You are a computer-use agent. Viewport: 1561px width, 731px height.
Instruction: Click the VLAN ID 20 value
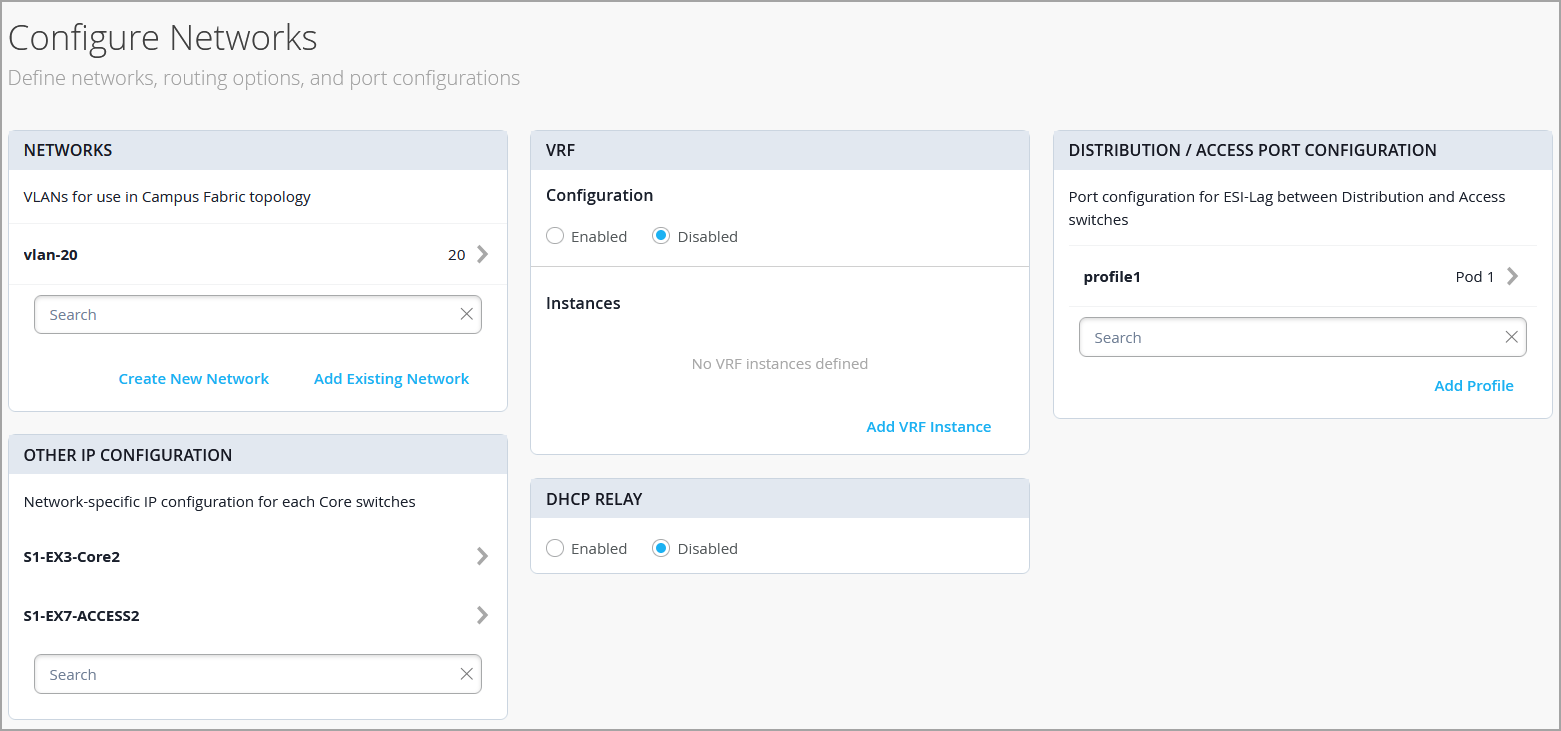pos(457,255)
